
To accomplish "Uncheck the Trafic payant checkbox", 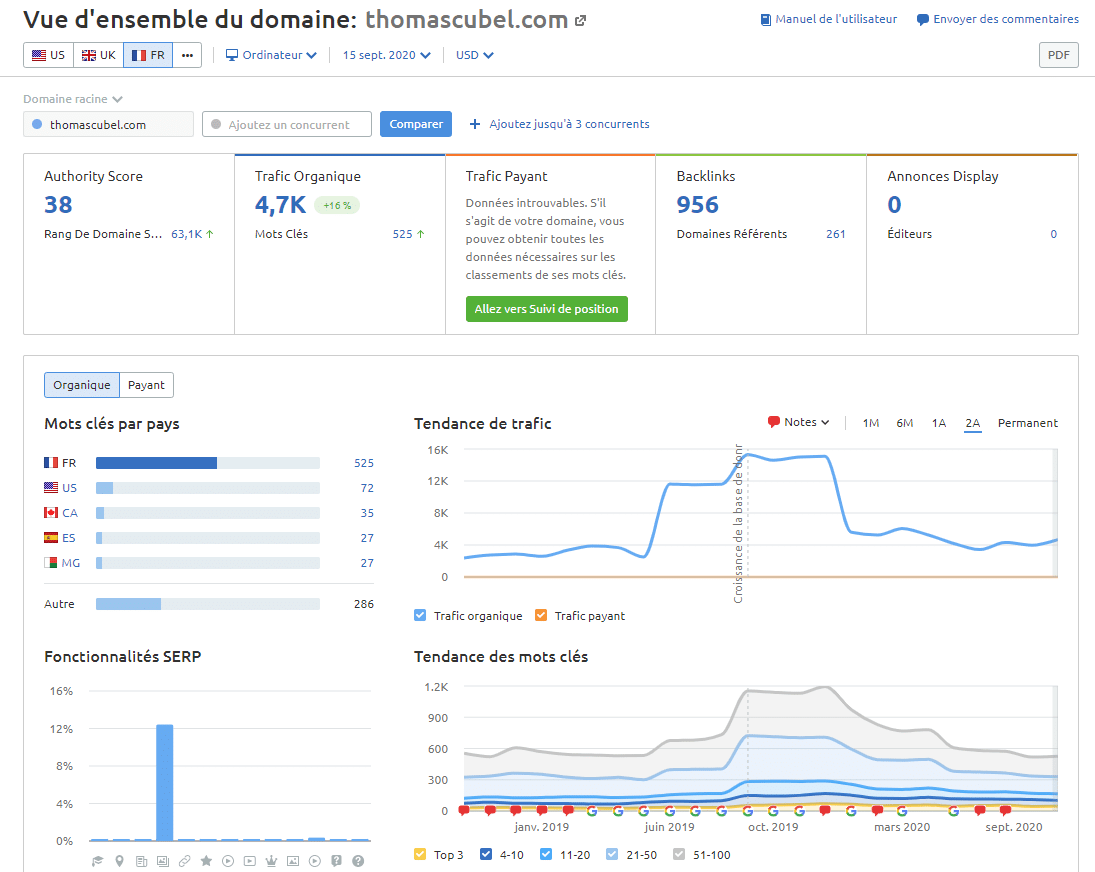I will [x=541, y=615].
